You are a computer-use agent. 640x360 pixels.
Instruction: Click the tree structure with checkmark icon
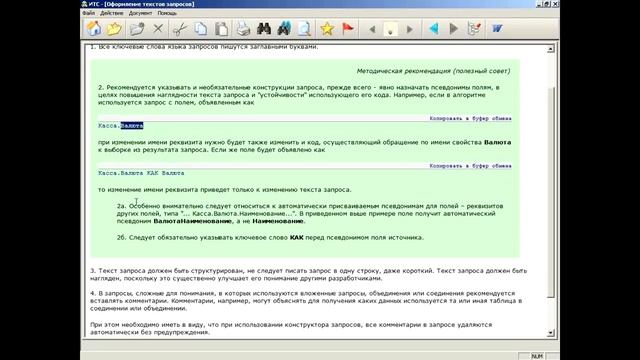click(474, 29)
